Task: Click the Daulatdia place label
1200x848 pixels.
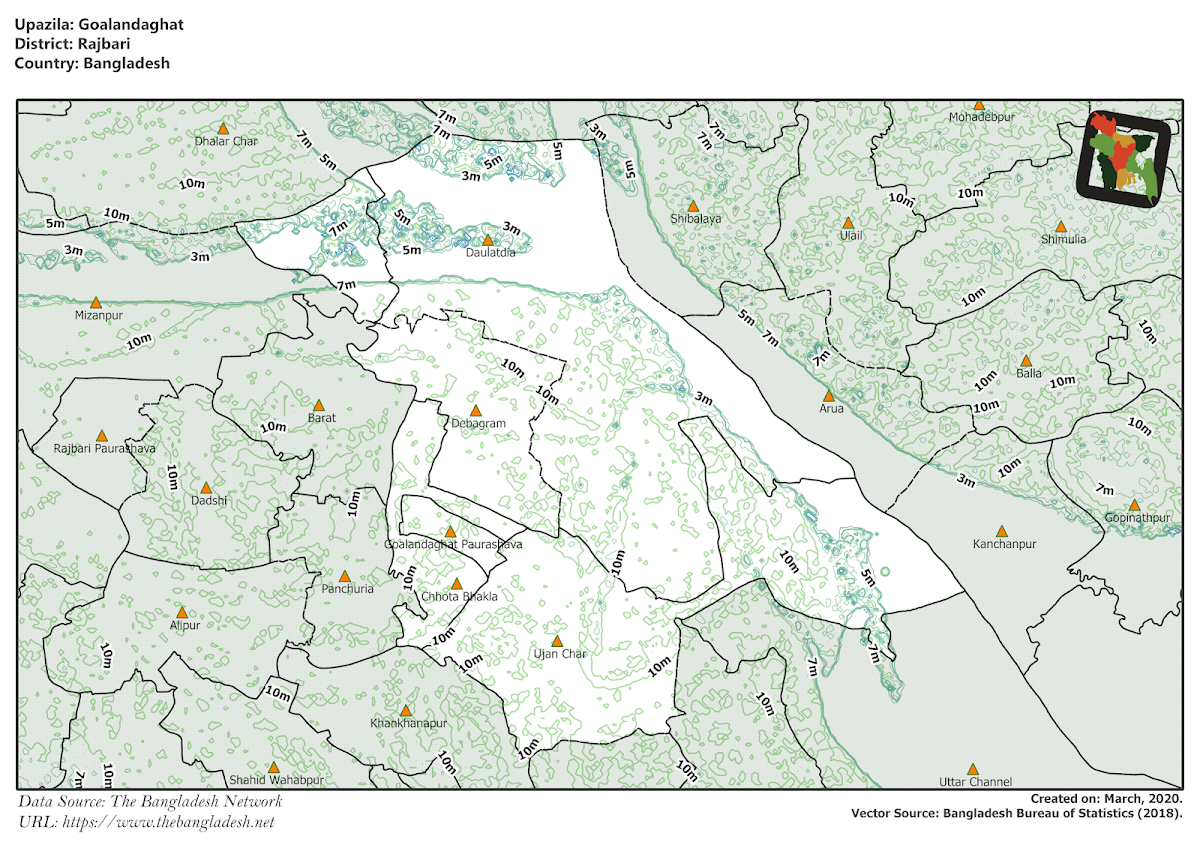Action: [491, 254]
